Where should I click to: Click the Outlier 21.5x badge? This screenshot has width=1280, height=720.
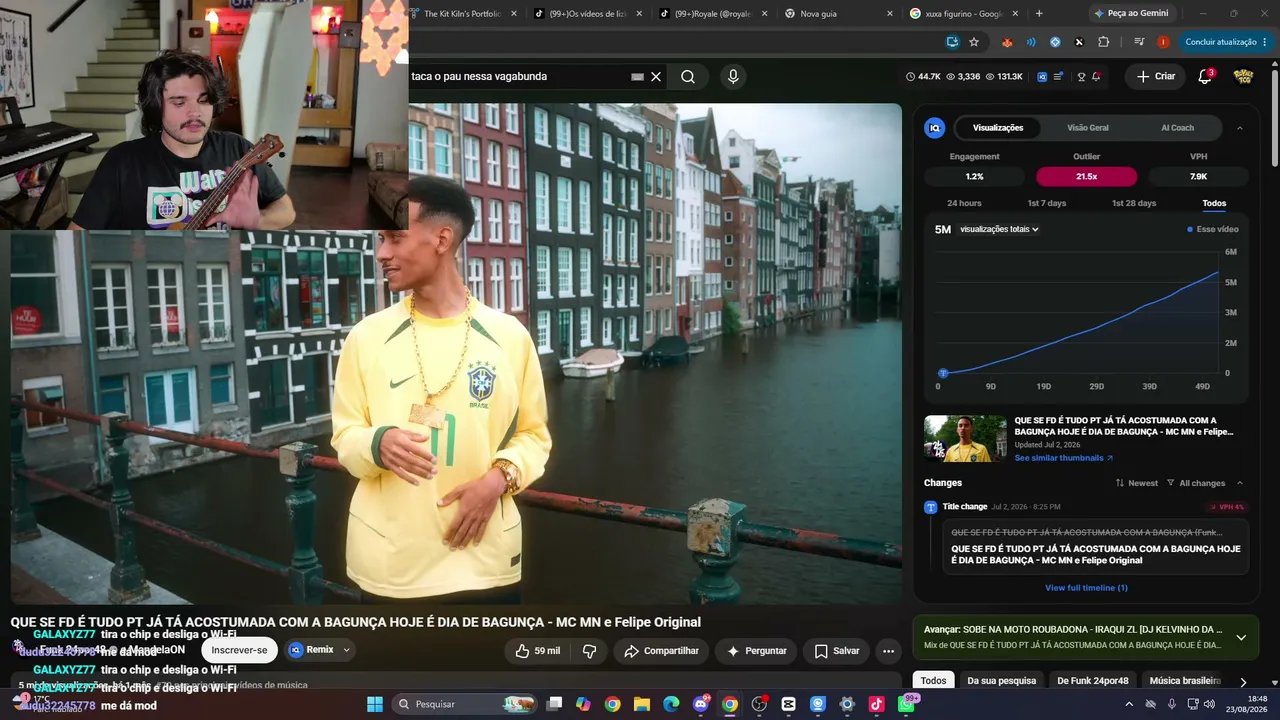click(x=1086, y=177)
